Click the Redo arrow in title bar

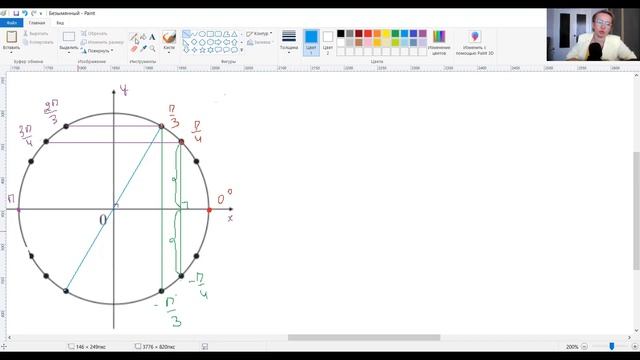(x=33, y=13)
